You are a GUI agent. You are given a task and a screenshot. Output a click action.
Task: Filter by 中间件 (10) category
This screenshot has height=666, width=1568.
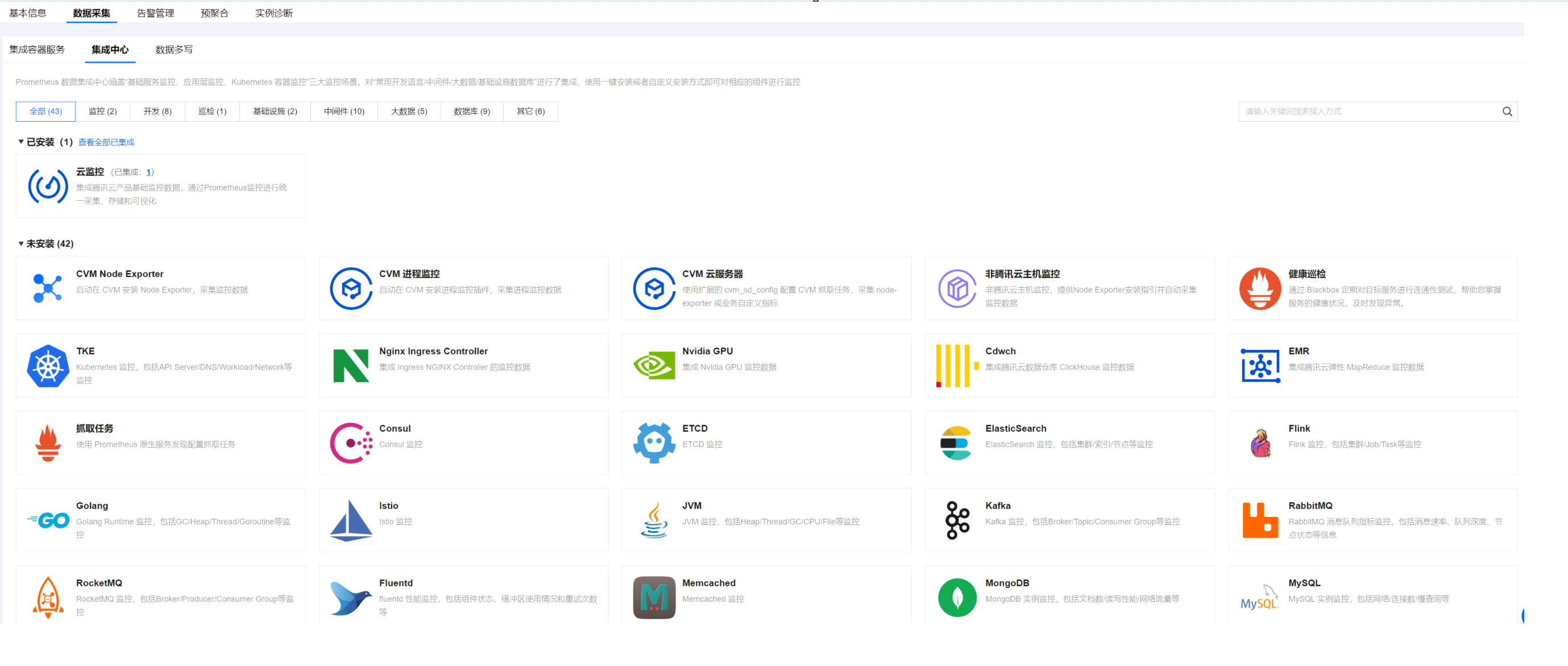pyautogui.click(x=344, y=111)
